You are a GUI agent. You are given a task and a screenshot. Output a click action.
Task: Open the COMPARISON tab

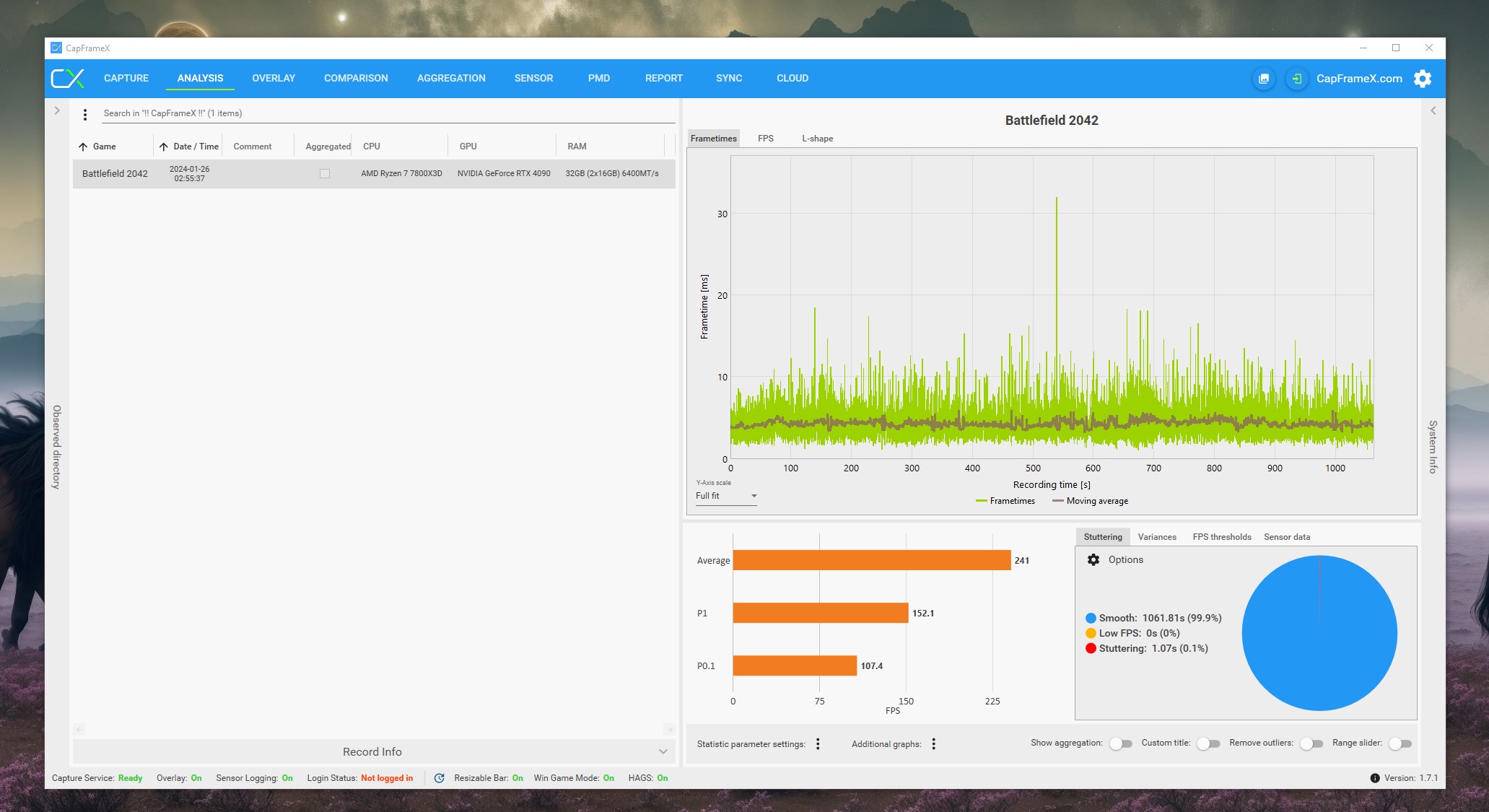(x=356, y=78)
